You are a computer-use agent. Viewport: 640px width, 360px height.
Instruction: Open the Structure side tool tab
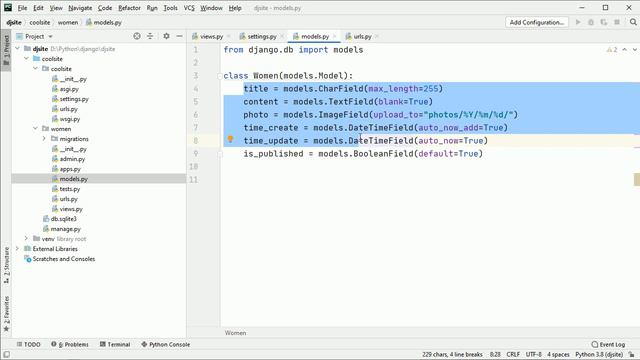coord(6,265)
